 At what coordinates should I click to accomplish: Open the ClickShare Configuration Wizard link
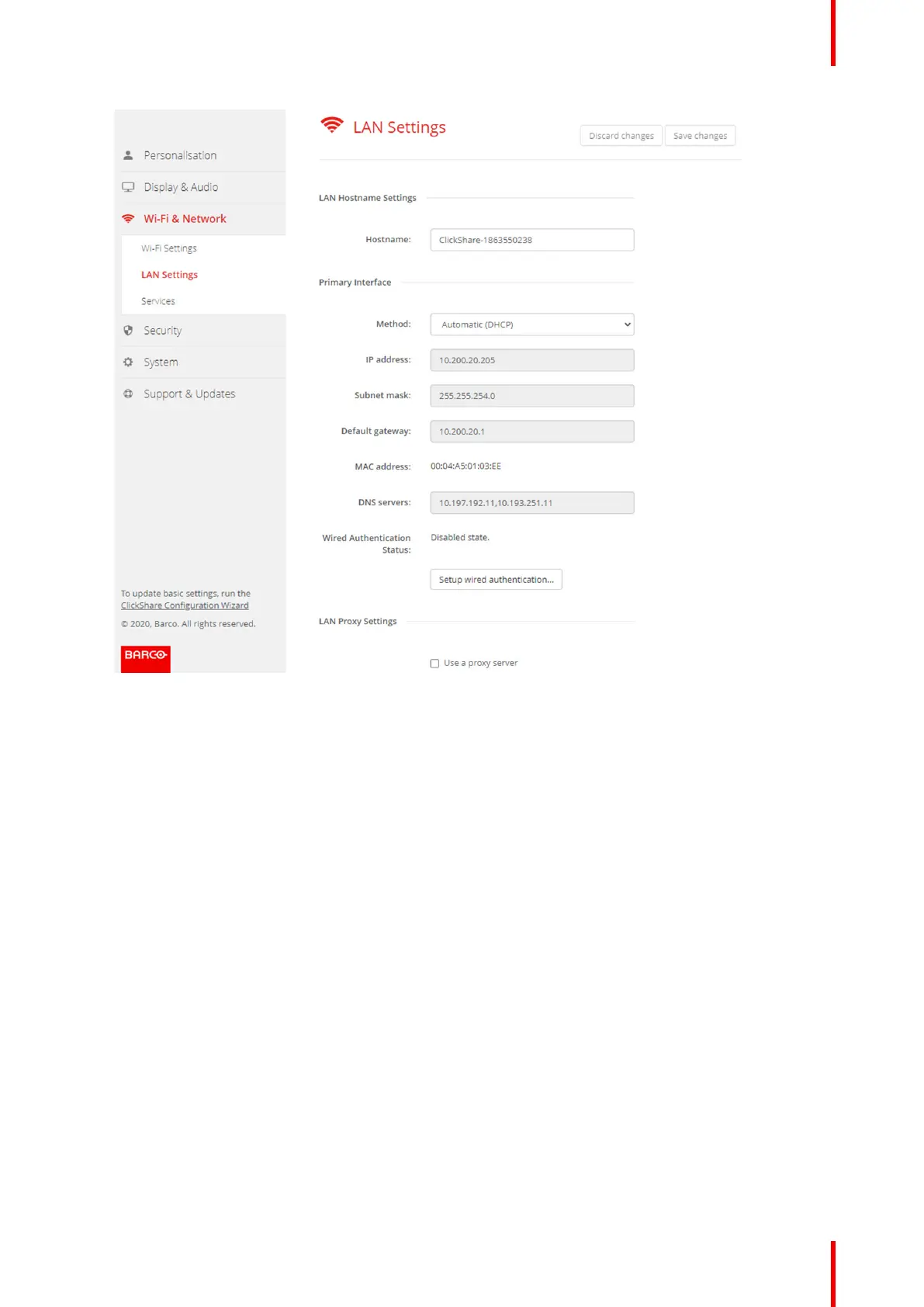pos(185,605)
